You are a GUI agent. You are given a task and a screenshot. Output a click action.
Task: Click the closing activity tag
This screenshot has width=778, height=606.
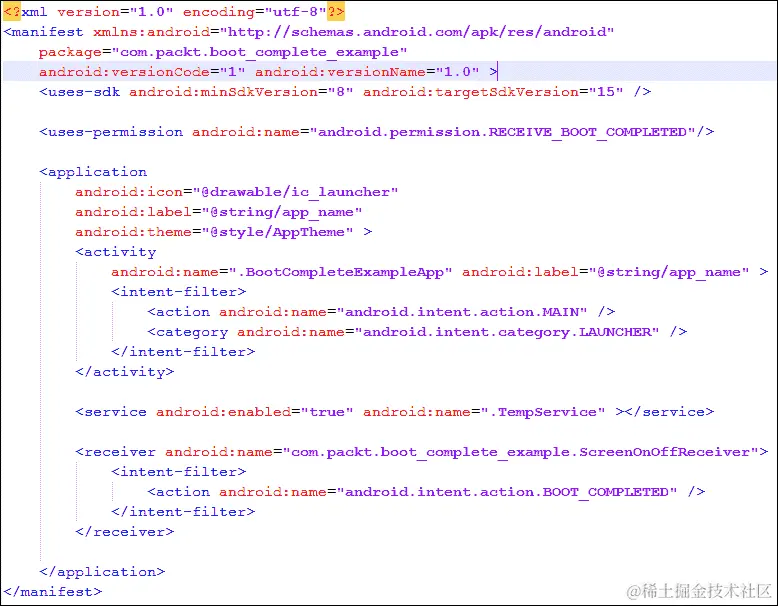coord(125,372)
